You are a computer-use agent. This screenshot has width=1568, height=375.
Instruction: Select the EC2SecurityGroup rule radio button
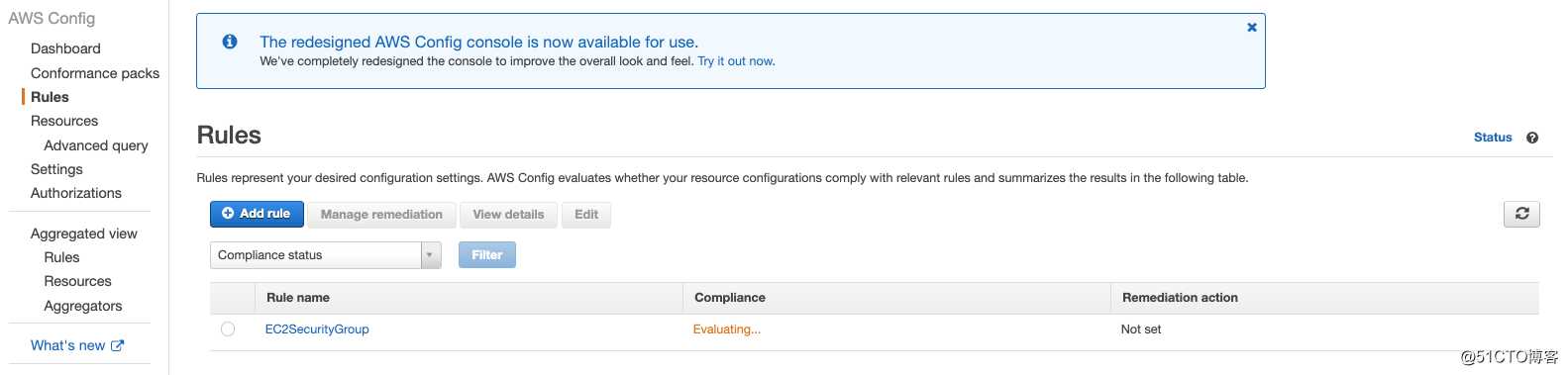(x=228, y=329)
